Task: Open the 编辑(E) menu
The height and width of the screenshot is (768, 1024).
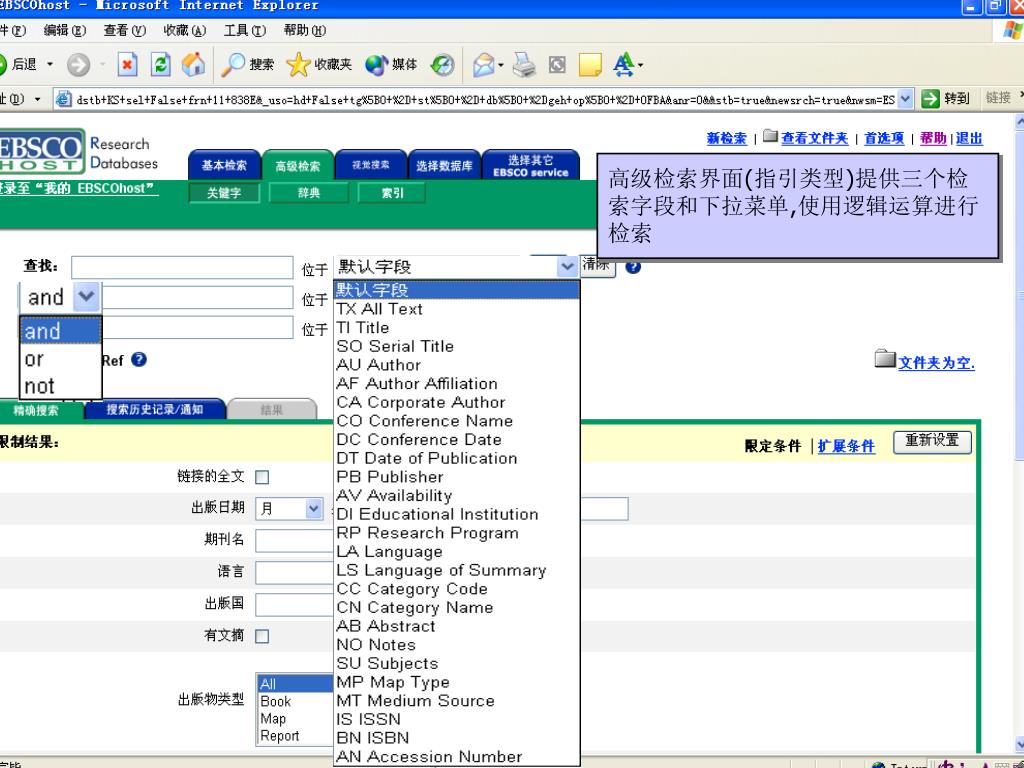Action: (65, 31)
